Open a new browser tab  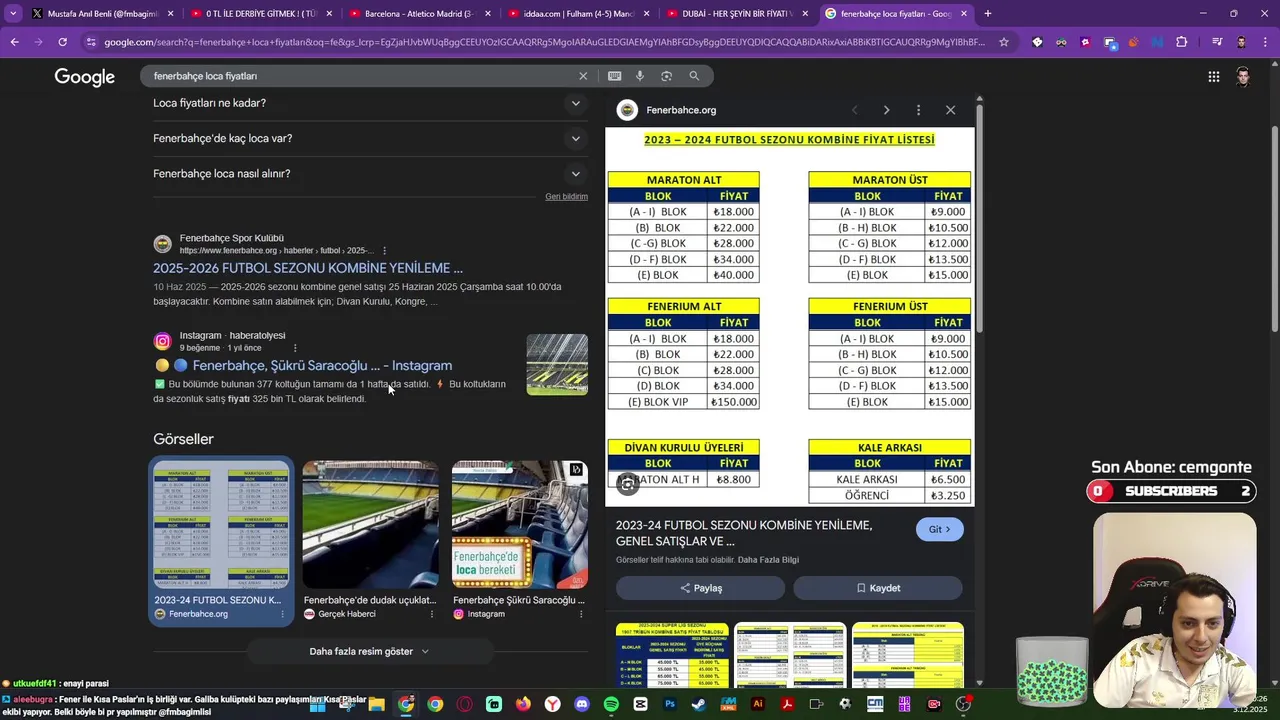[988, 14]
